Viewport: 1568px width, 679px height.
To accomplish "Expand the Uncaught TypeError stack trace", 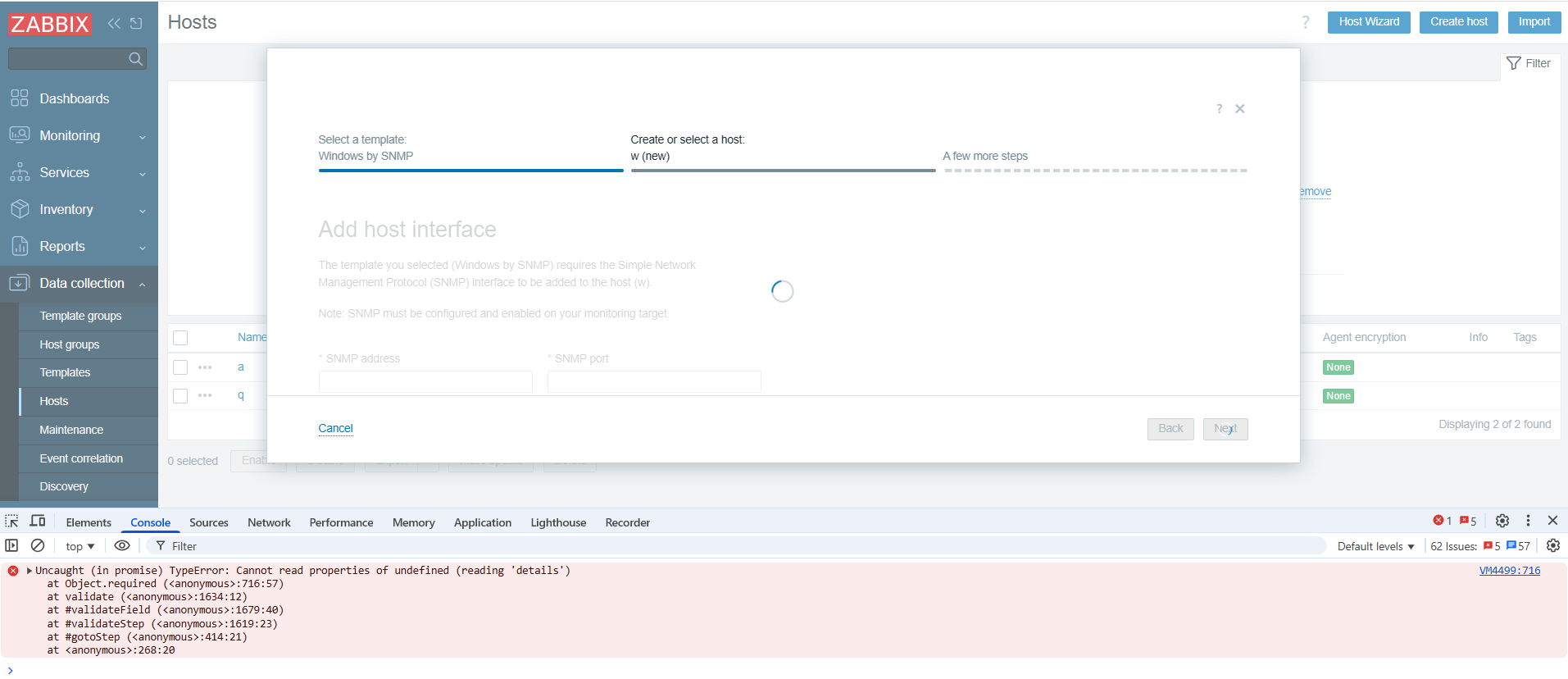I will tap(30, 571).
